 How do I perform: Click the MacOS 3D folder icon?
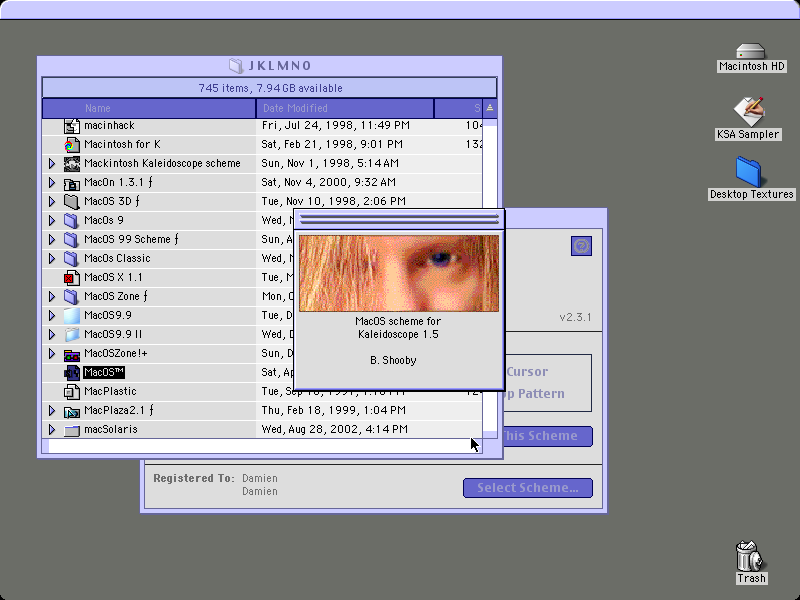click(x=71, y=202)
